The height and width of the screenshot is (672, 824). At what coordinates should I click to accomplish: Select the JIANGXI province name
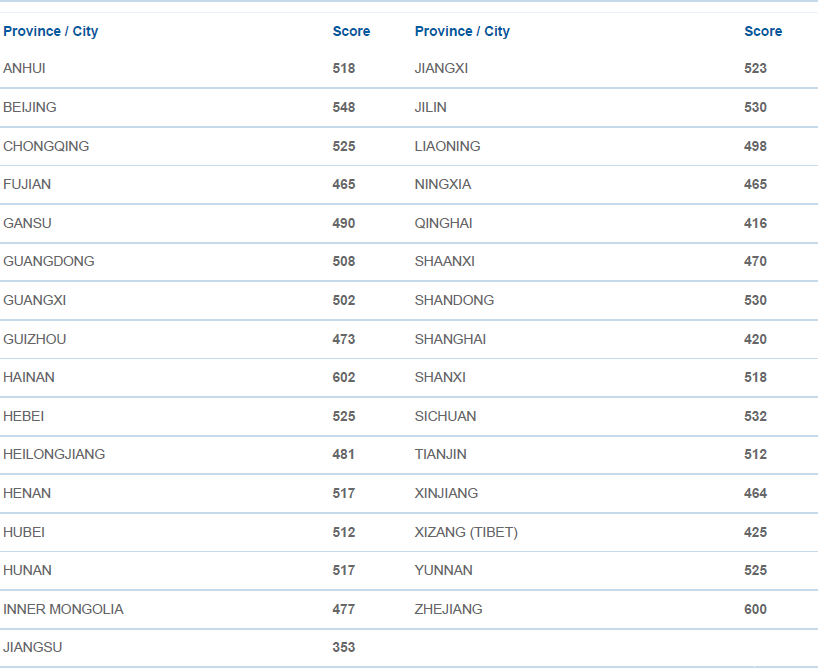pyautogui.click(x=441, y=69)
